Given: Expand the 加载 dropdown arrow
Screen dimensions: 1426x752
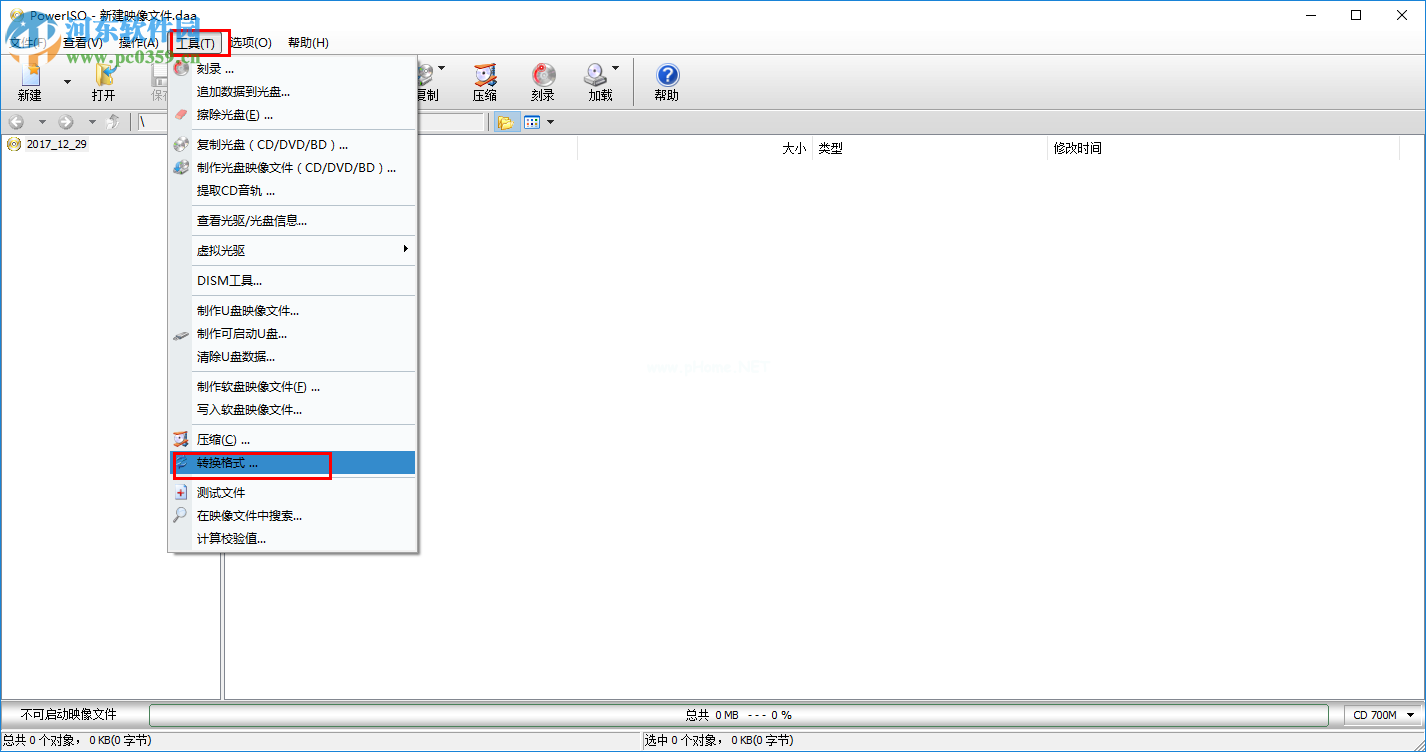Looking at the screenshot, I should (x=616, y=69).
